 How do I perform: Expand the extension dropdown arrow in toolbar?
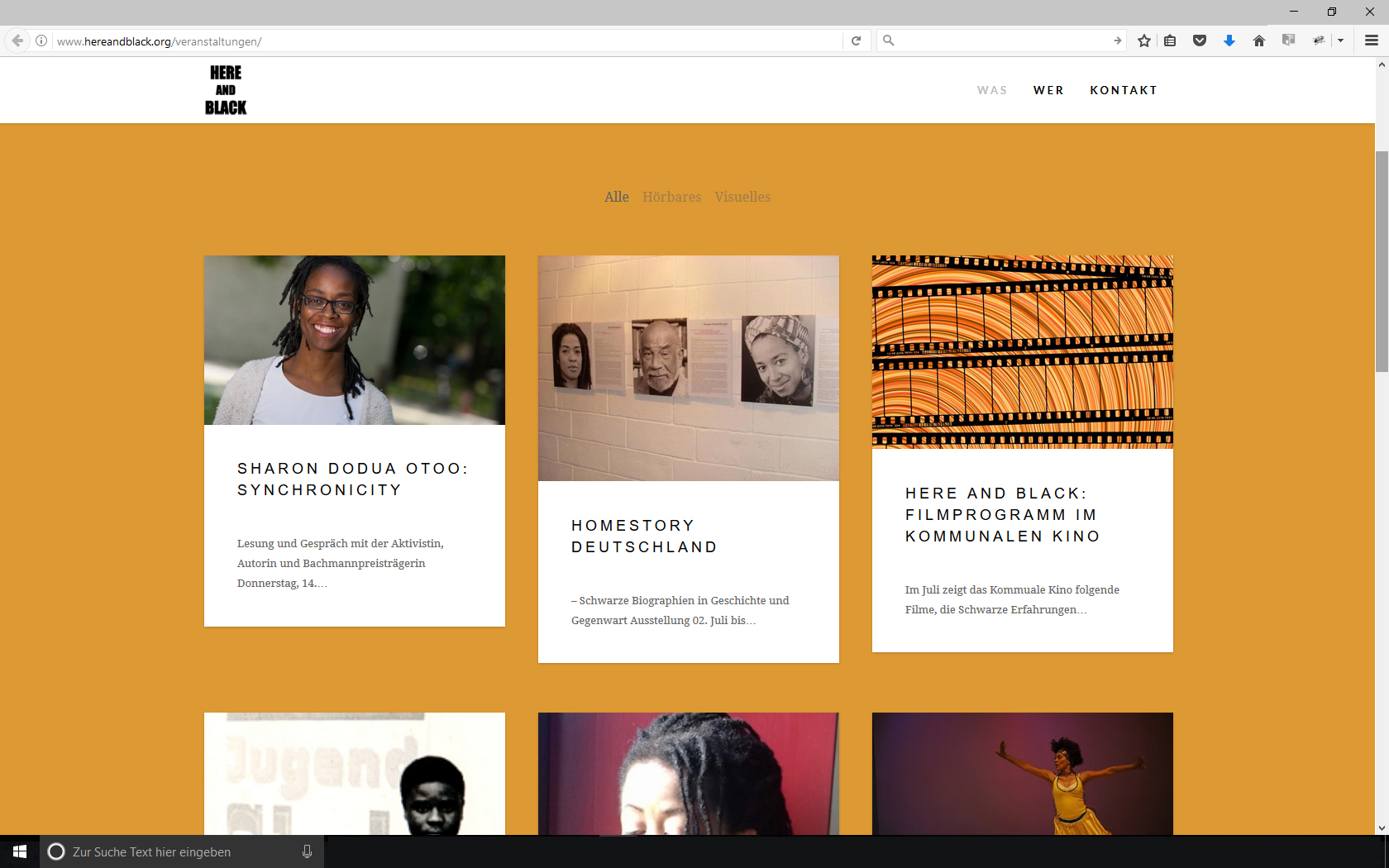point(1340,41)
